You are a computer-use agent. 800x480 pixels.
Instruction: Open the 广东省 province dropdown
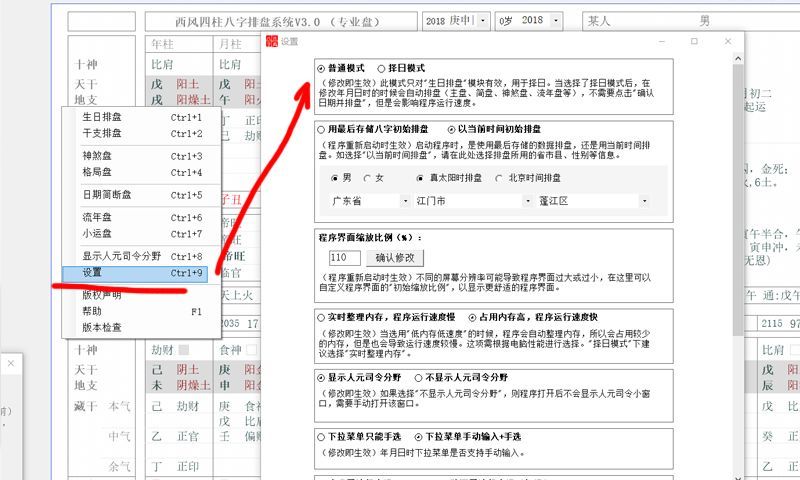(405, 201)
